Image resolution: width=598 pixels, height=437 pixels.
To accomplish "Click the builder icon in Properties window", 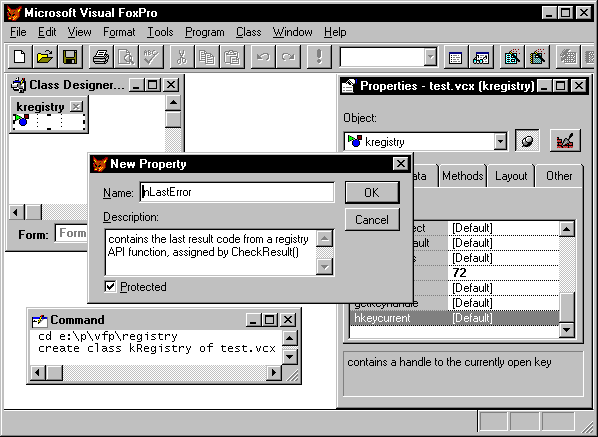I will (565, 141).
